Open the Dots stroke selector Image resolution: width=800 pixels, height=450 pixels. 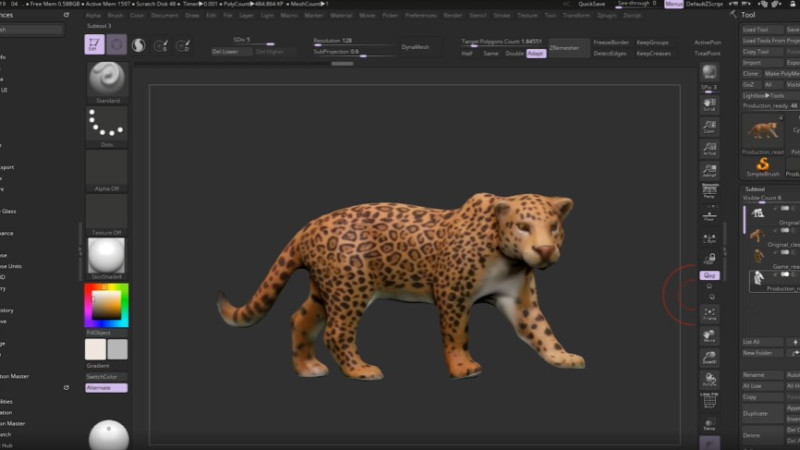(107, 123)
